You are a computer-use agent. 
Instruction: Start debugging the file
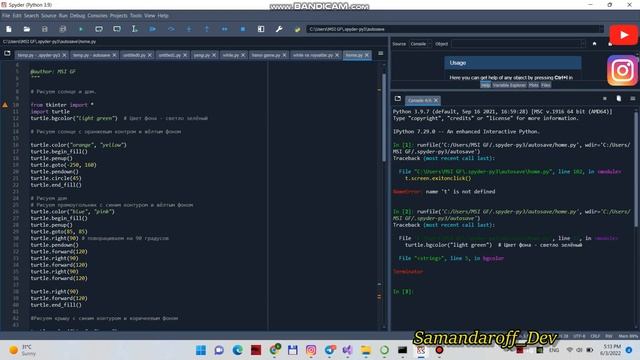153,29
